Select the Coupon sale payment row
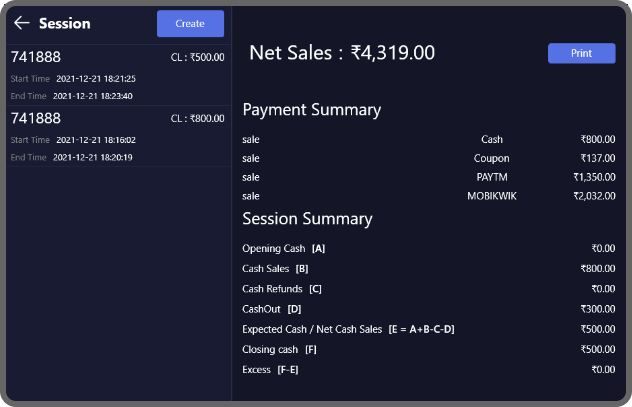 tap(428, 158)
